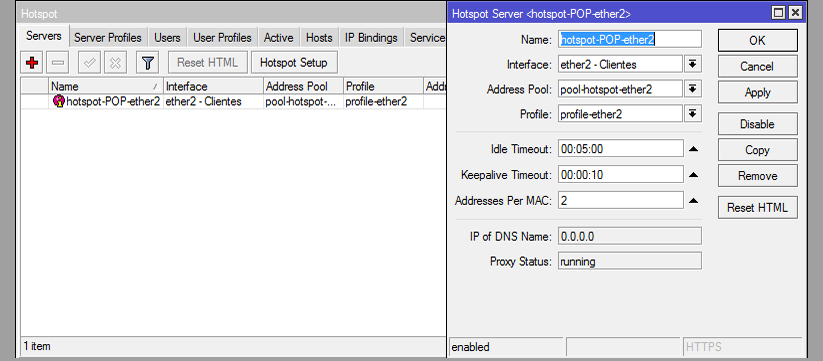Sort by the Profile column header
Image resolution: width=823 pixels, height=361 pixels.
pyautogui.click(x=383, y=87)
